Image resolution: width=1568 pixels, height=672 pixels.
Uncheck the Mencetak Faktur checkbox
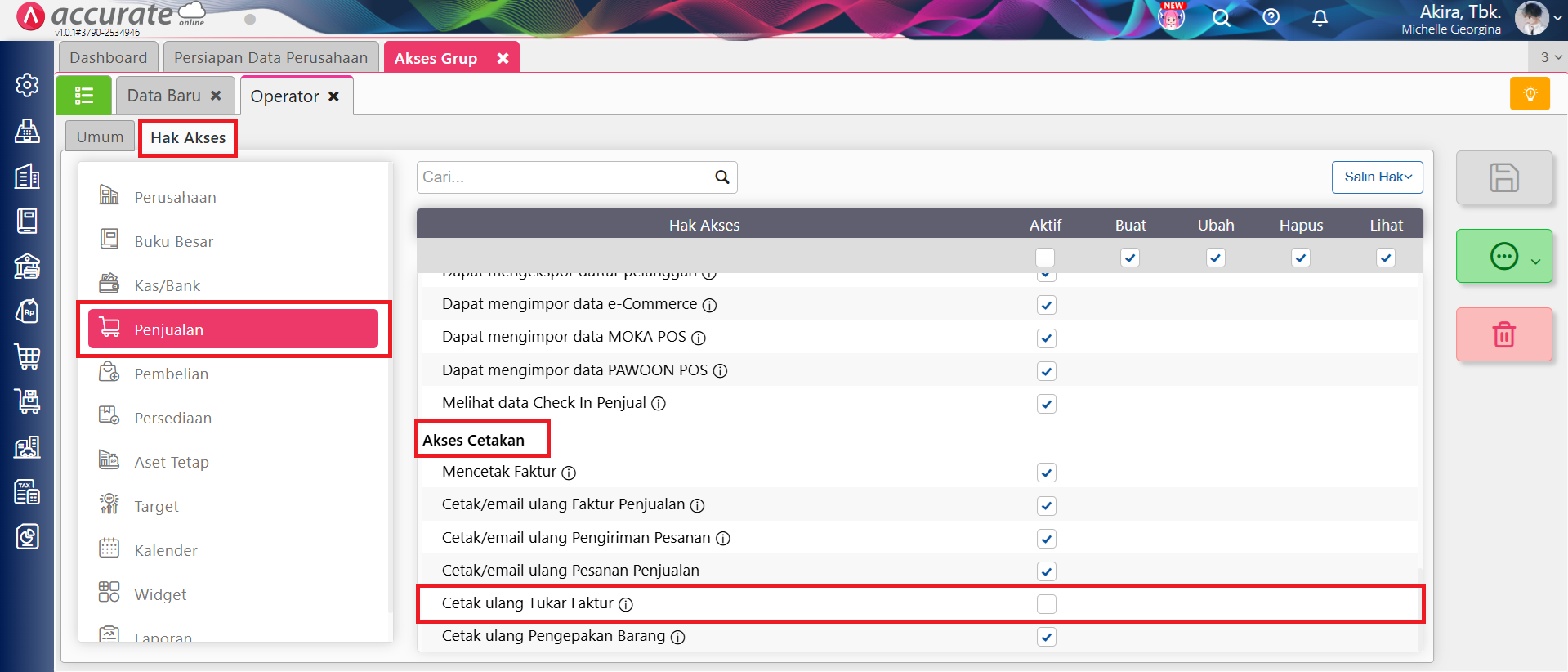point(1046,473)
